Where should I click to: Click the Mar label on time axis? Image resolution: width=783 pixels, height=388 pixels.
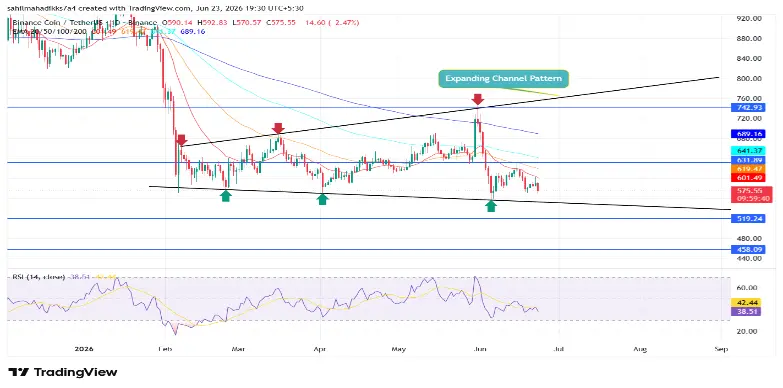pos(238,349)
